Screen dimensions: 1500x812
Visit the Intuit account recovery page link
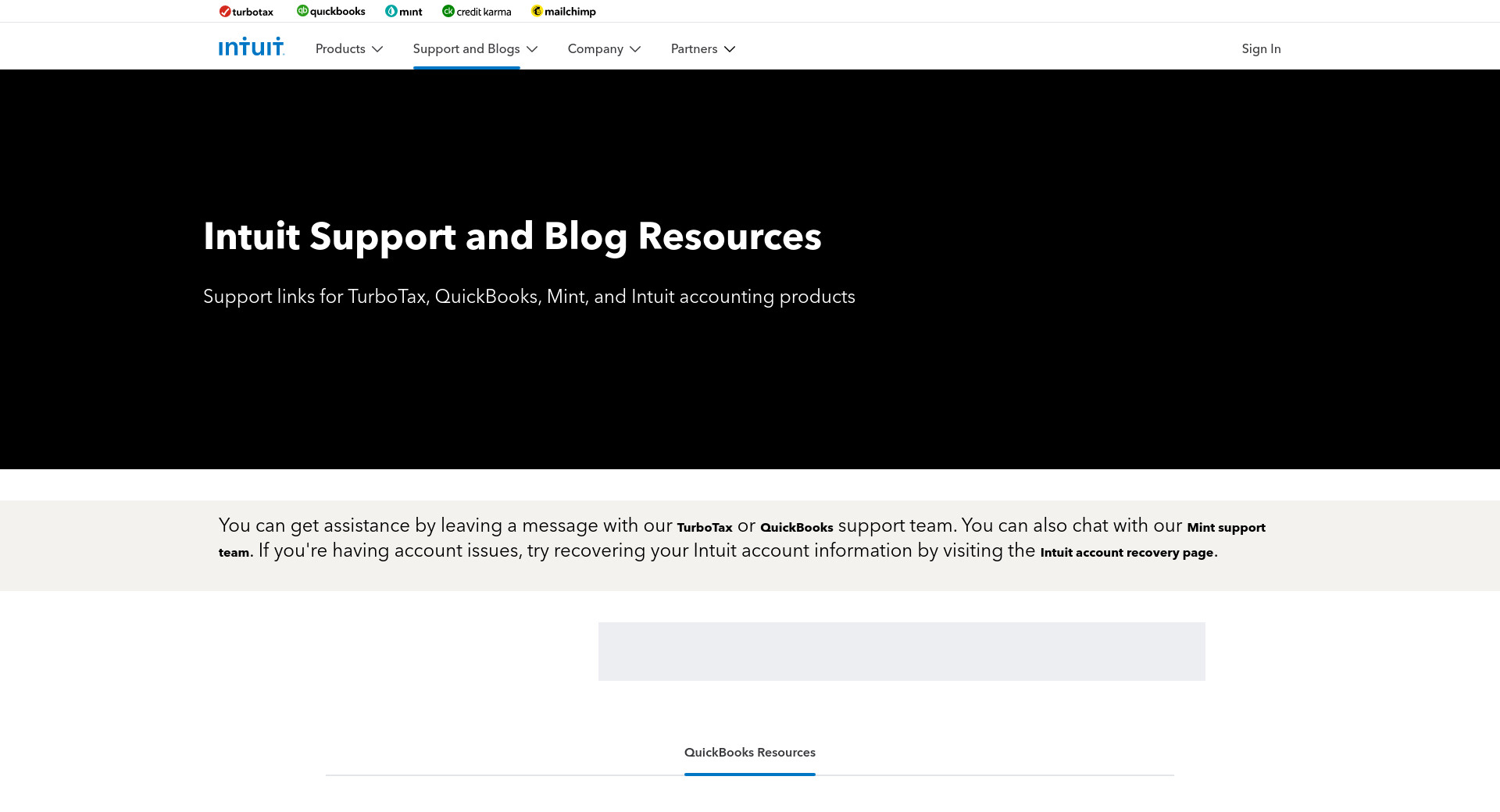click(1127, 553)
